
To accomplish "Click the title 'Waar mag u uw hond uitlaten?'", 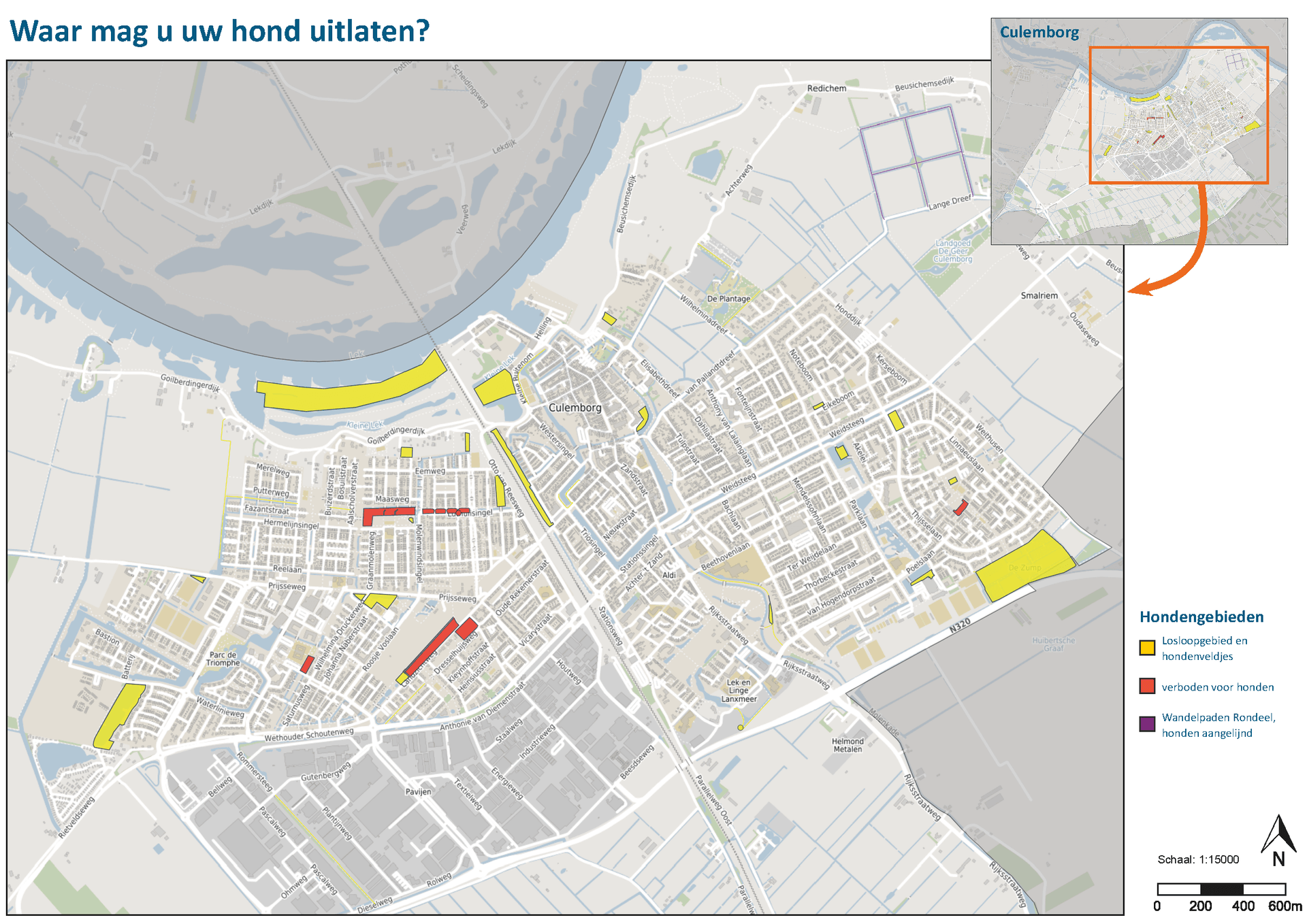I will pos(220,31).
